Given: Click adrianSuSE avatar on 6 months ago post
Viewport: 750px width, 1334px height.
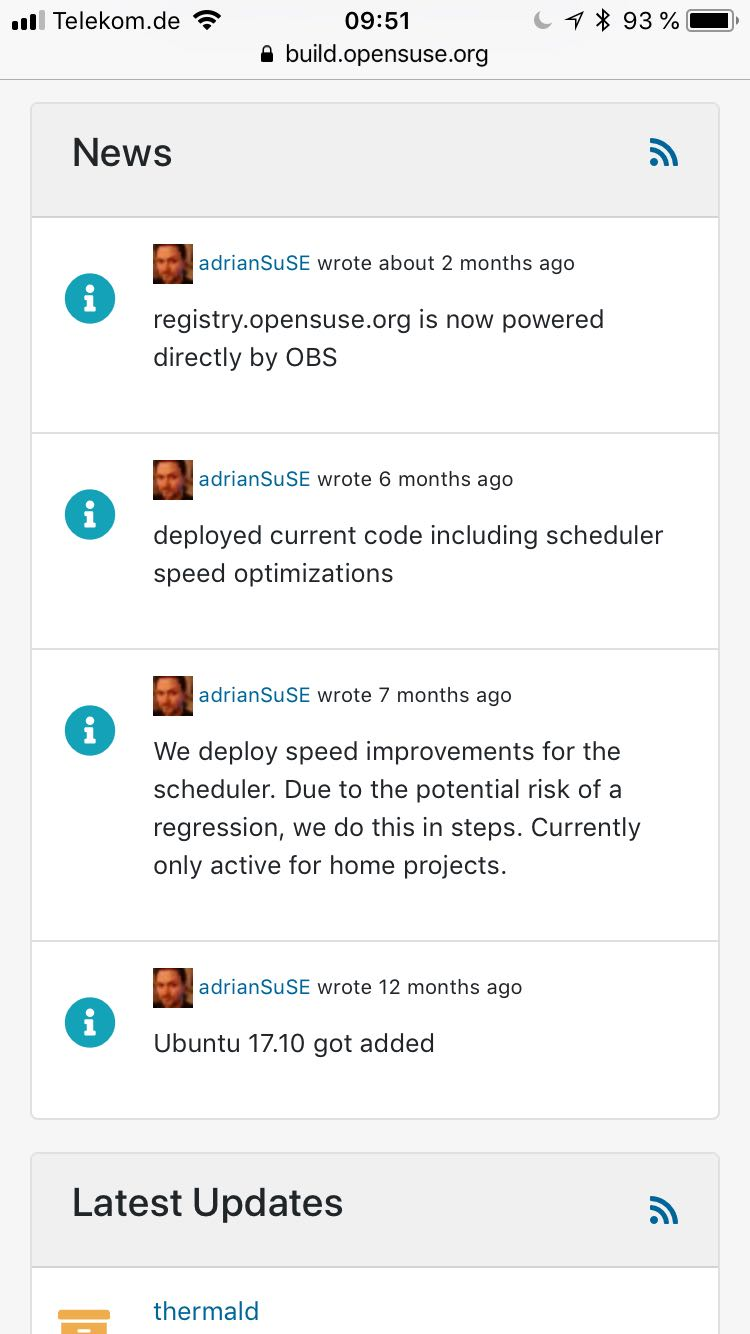Looking at the screenshot, I should point(172,479).
